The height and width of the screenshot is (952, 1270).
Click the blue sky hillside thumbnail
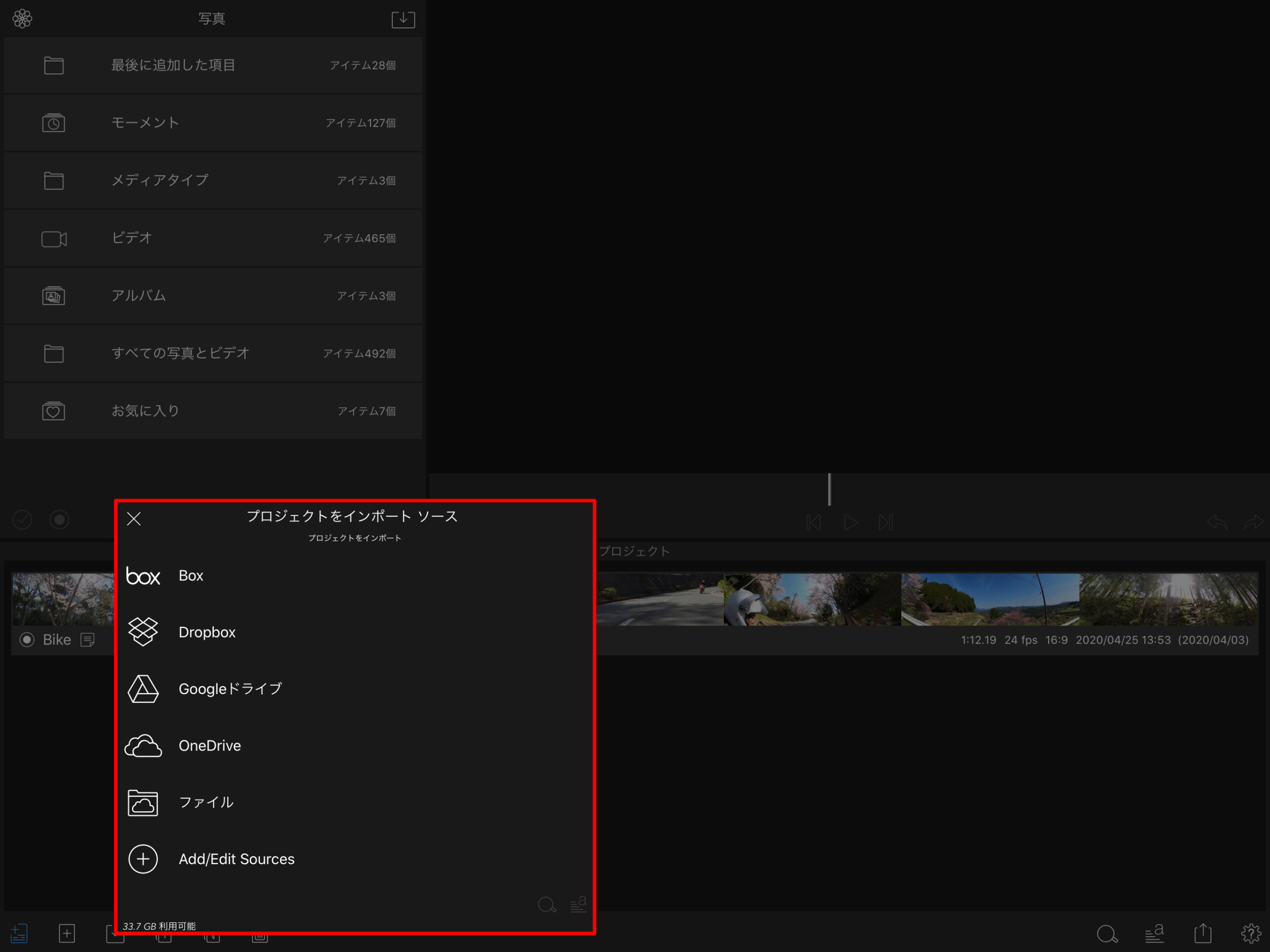(990, 599)
